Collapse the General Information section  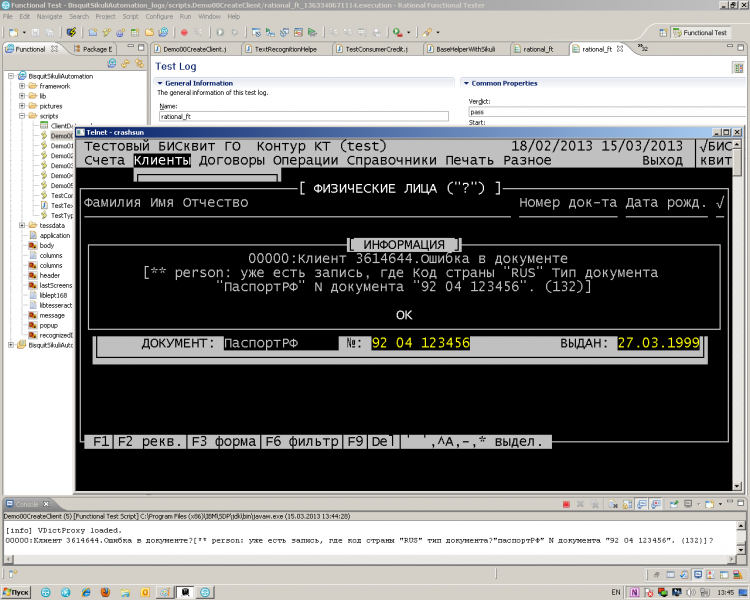[x=160, y=83]
